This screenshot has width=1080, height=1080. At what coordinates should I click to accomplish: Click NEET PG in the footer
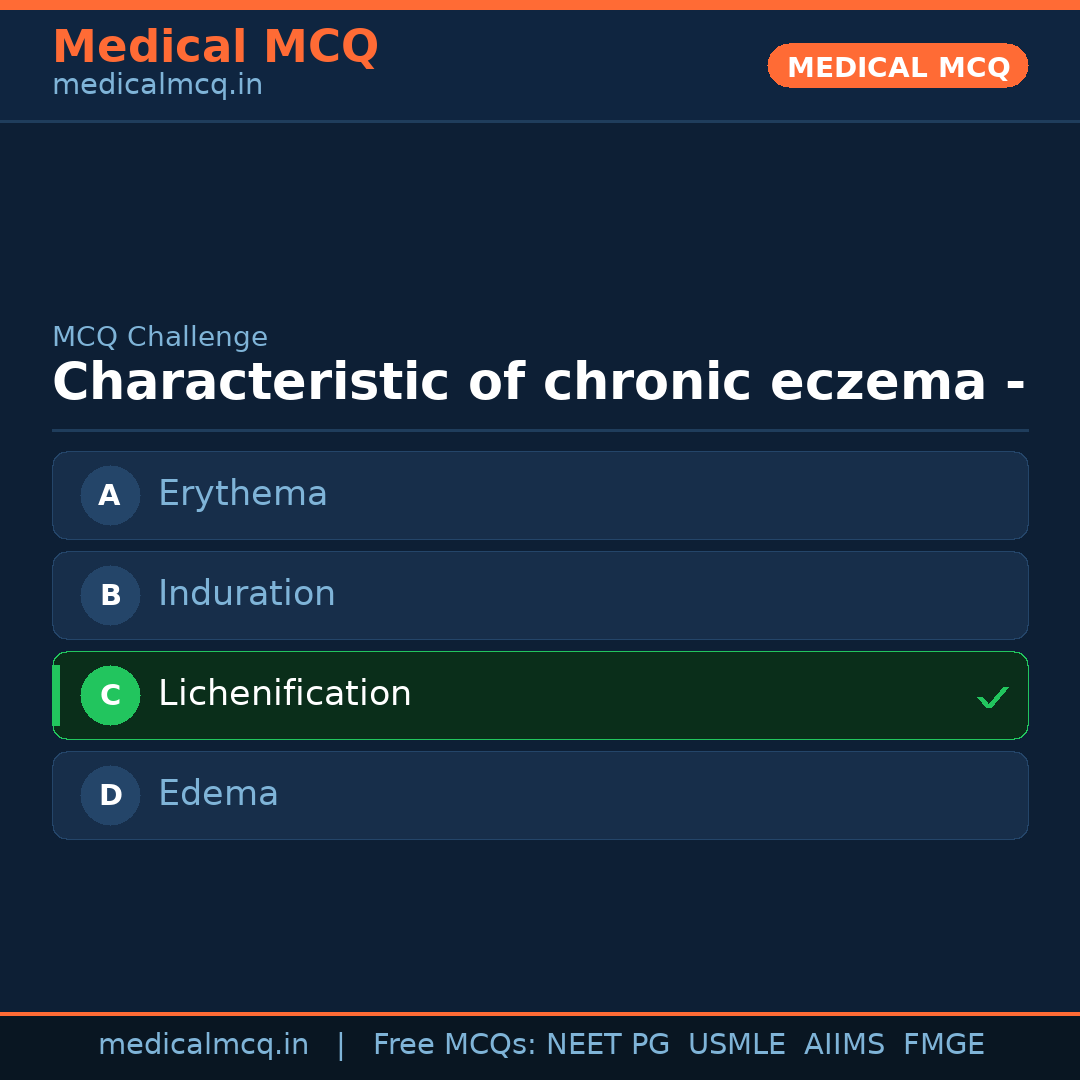(608, 1045)
